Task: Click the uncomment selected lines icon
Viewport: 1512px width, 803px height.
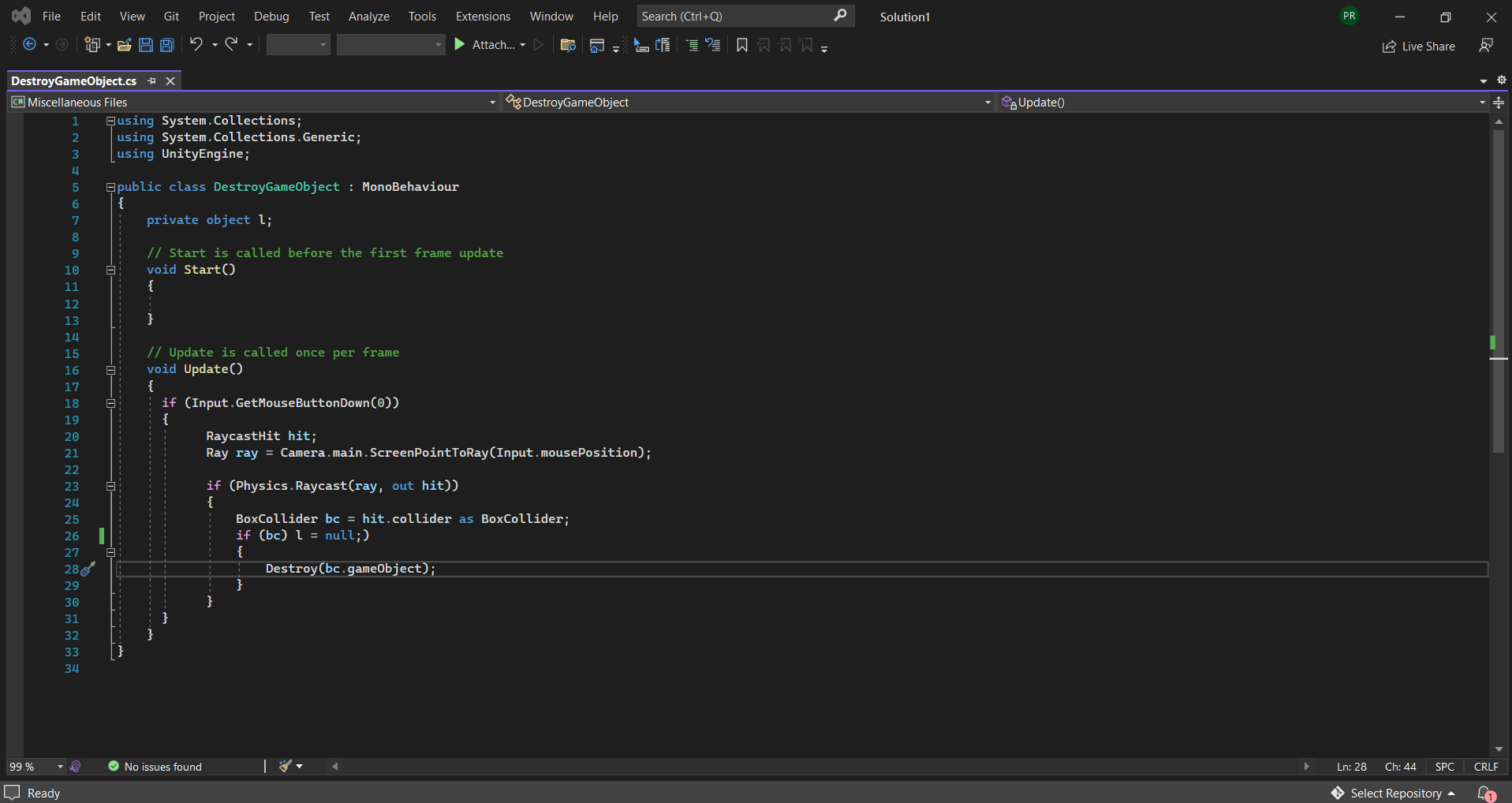Action: pyautogui.click(x=713, y=45)
